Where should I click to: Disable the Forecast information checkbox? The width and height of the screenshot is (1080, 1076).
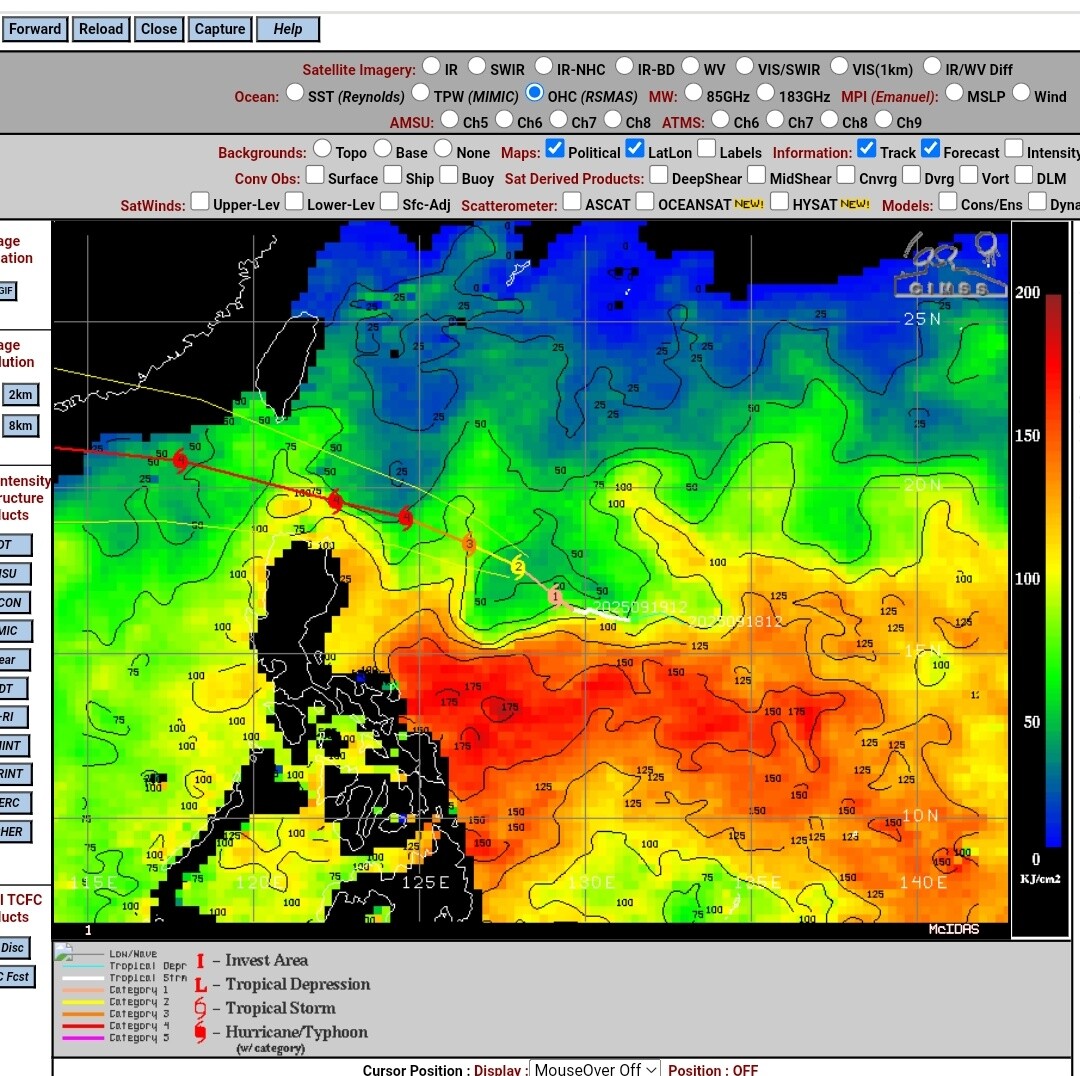click(x=930, y=149)
